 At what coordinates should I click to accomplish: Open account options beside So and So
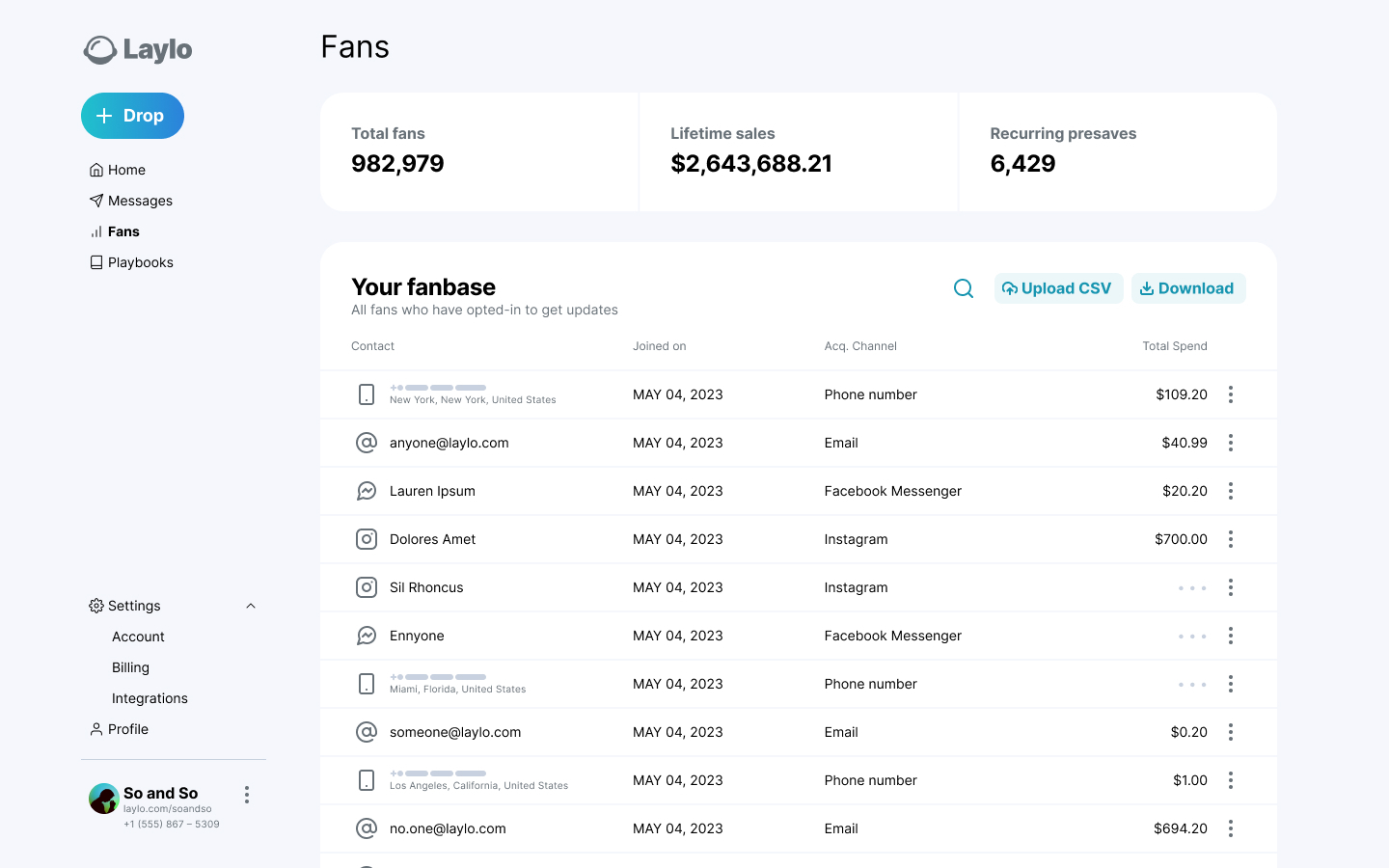247,795
